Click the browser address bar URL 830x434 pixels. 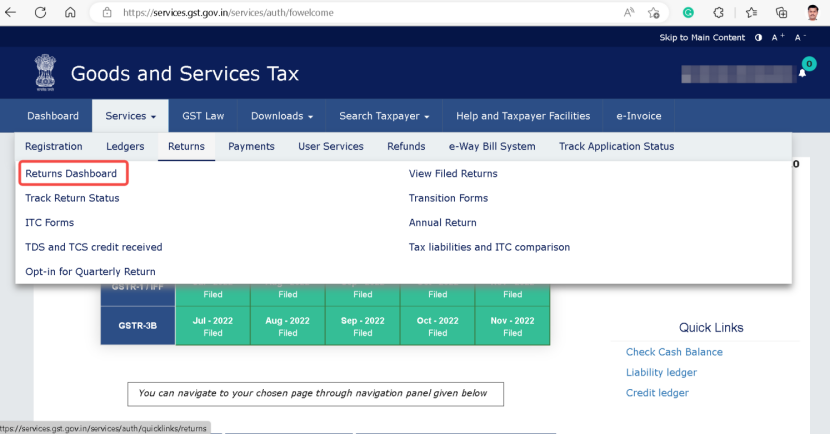(300, 13)
